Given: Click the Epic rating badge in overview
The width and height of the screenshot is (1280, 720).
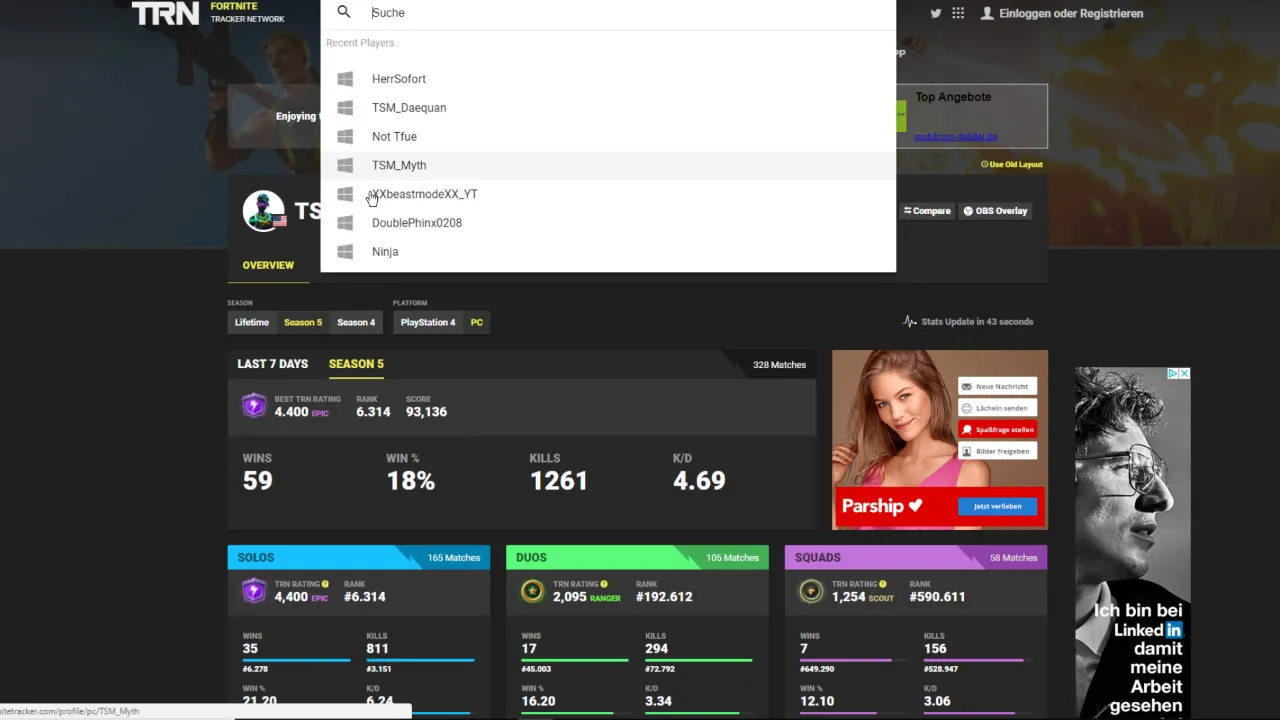Looking at the screenshot, I should tap(254, 405).
